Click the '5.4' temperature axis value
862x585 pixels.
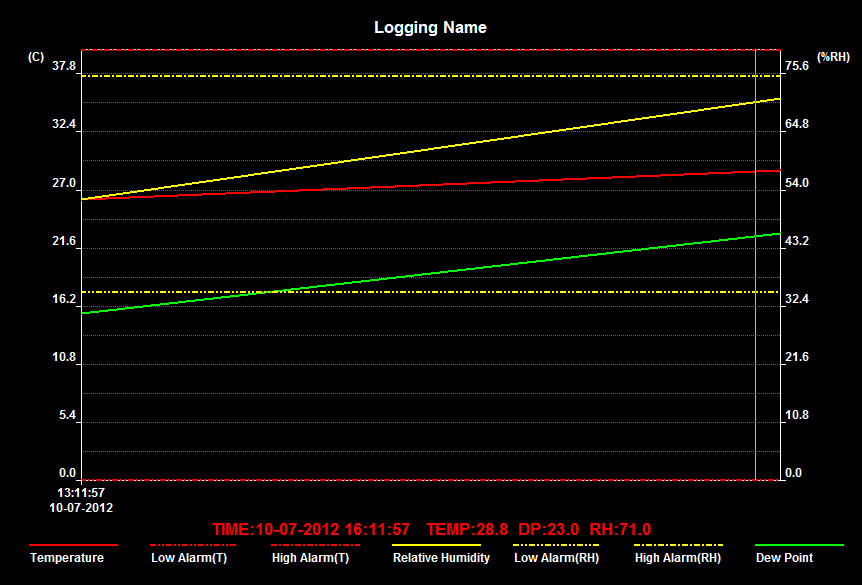(x=67, y=415)
